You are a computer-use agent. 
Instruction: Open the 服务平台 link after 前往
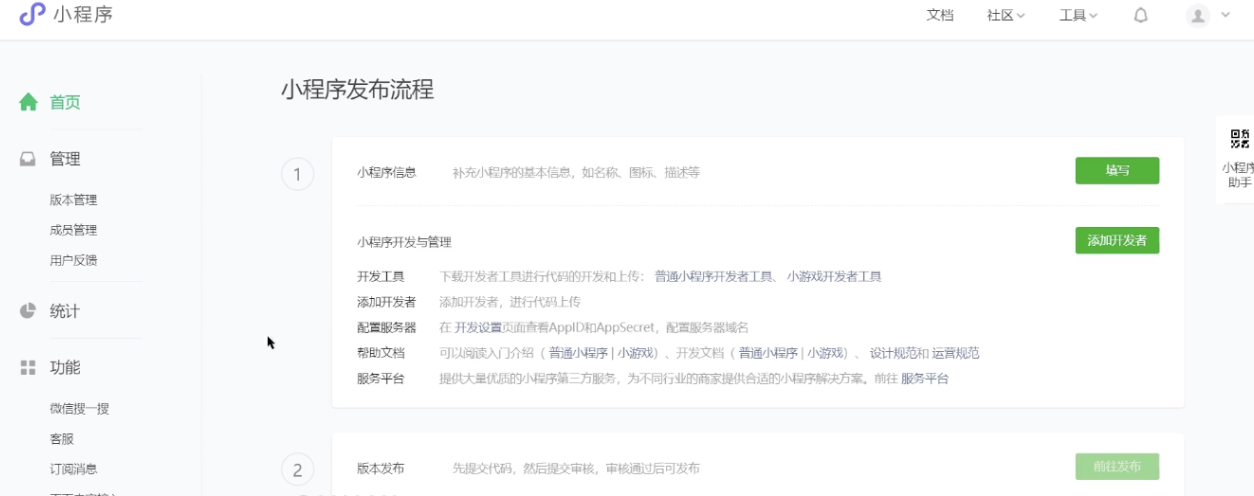pyautogui.click(x=925, y=378)
